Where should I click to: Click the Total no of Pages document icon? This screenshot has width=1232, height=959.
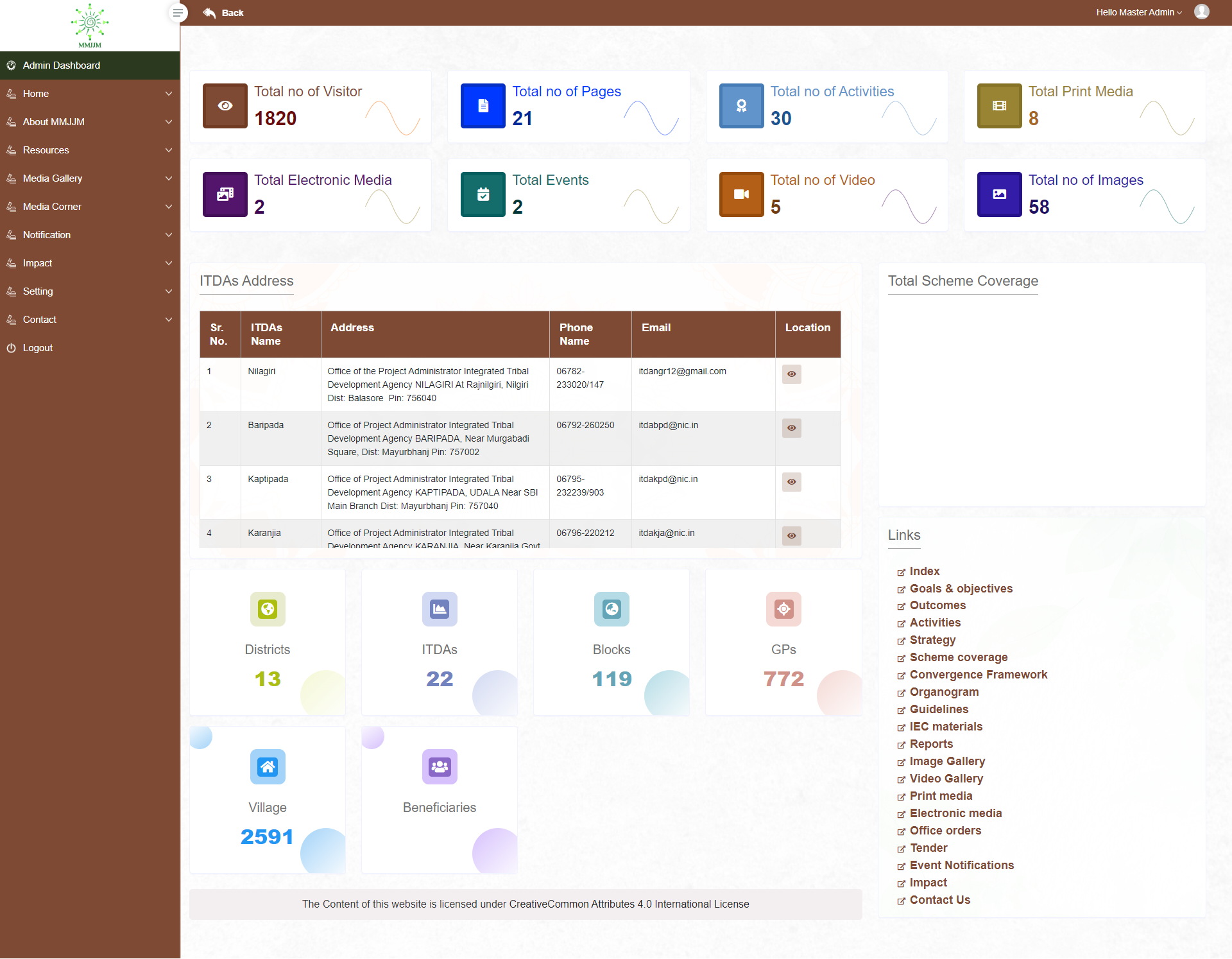(x=483, y=106)
